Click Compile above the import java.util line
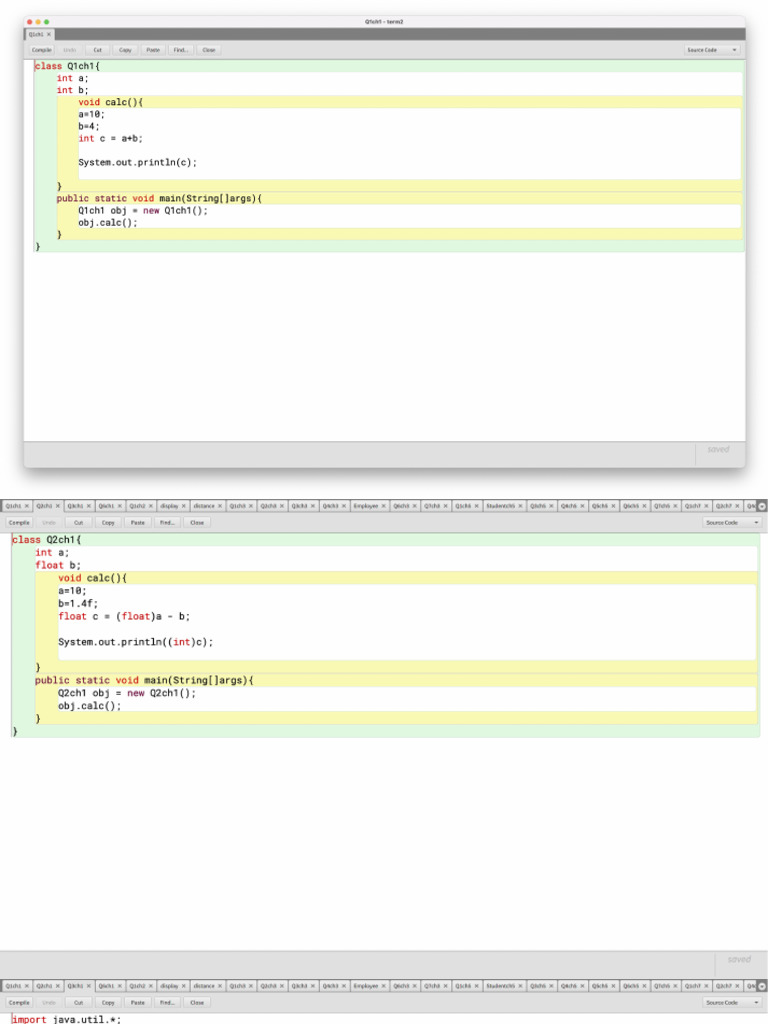The width and height of the screenshot is (768, 1024). (19, 1002)
